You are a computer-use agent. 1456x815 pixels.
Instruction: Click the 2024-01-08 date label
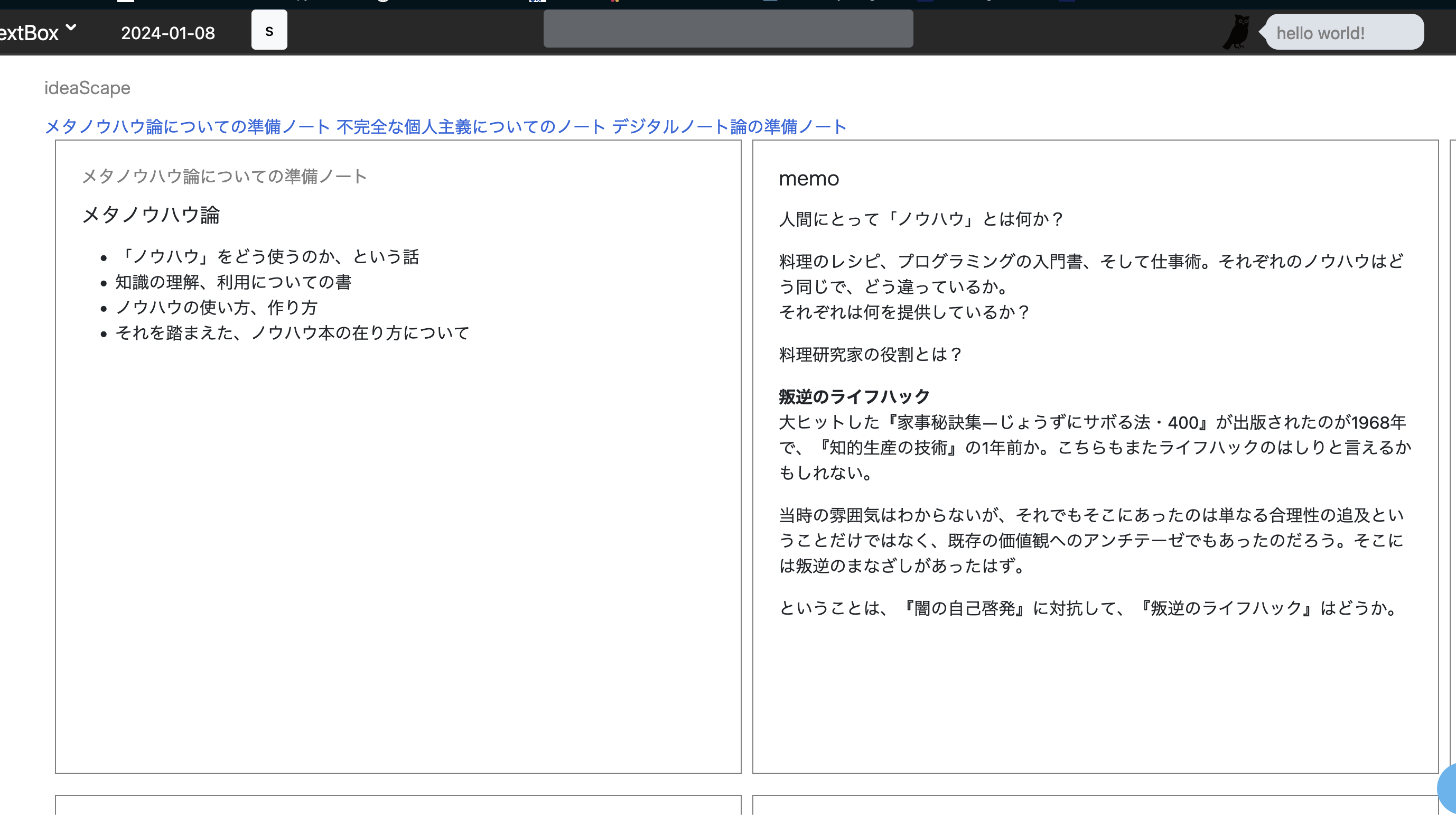coord(168,33)
